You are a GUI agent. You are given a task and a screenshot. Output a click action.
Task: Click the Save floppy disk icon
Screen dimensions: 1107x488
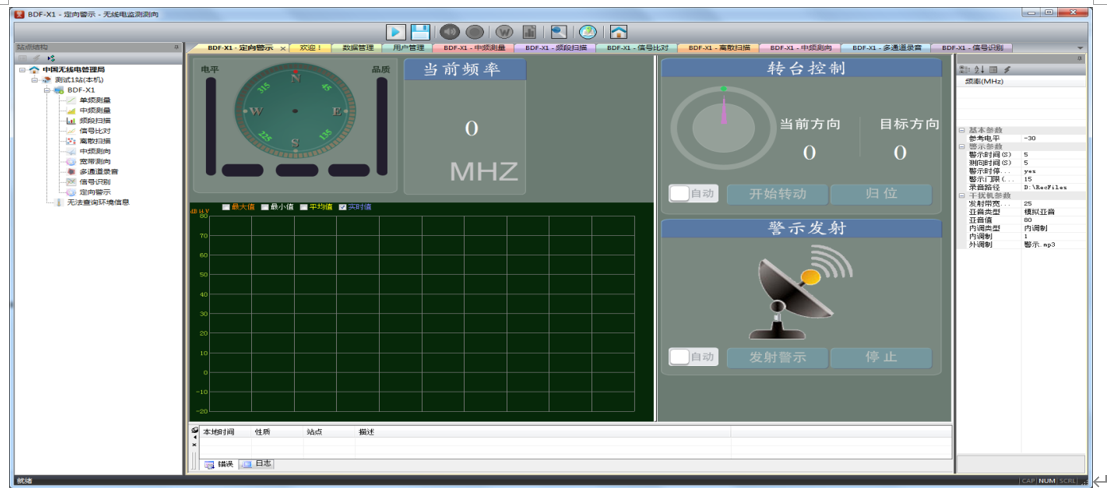point(421,32)
